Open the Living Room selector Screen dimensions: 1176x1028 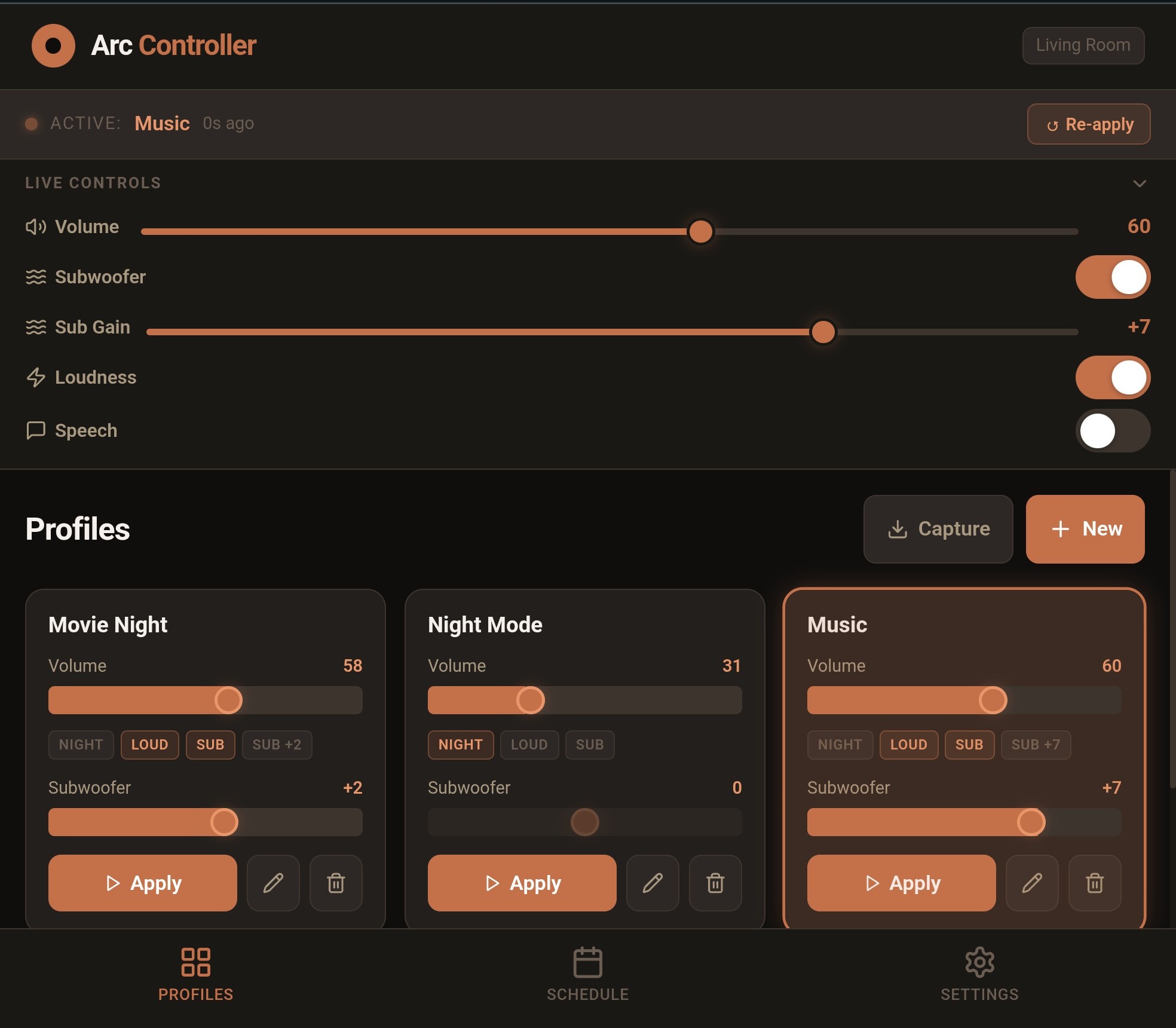[x=1083, y=45]
